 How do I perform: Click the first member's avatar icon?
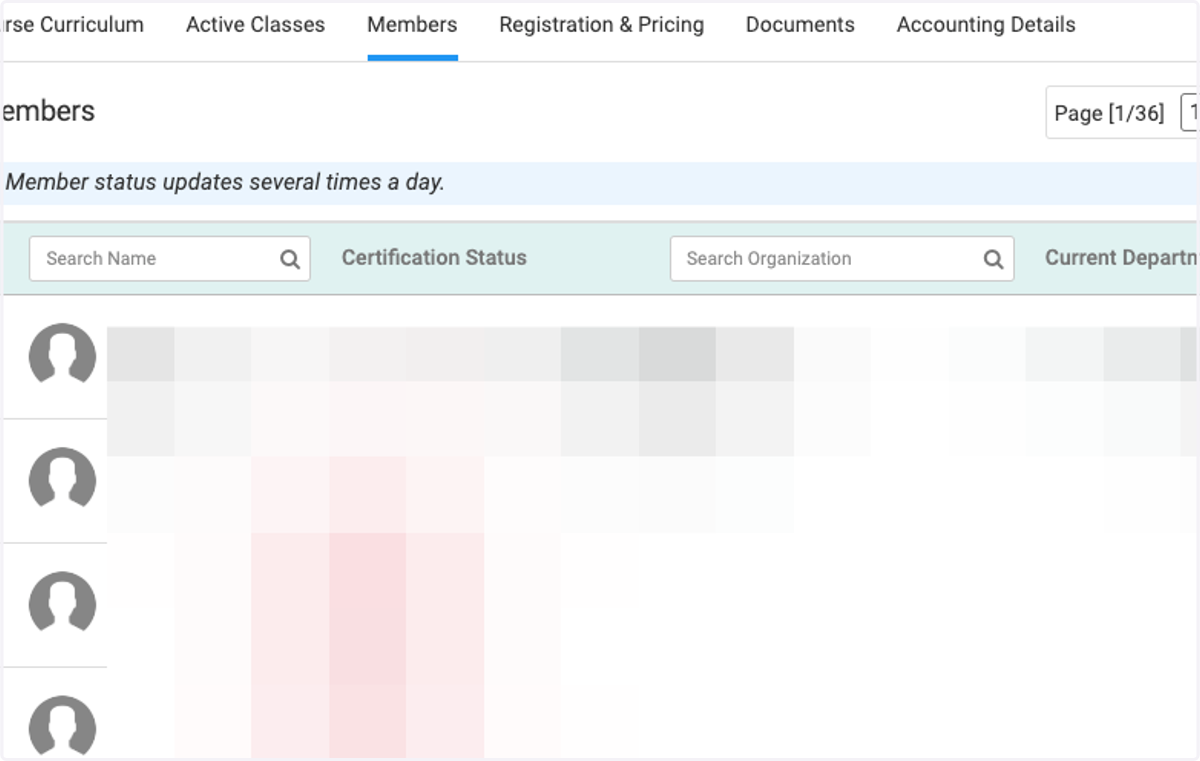coord(62,356)
